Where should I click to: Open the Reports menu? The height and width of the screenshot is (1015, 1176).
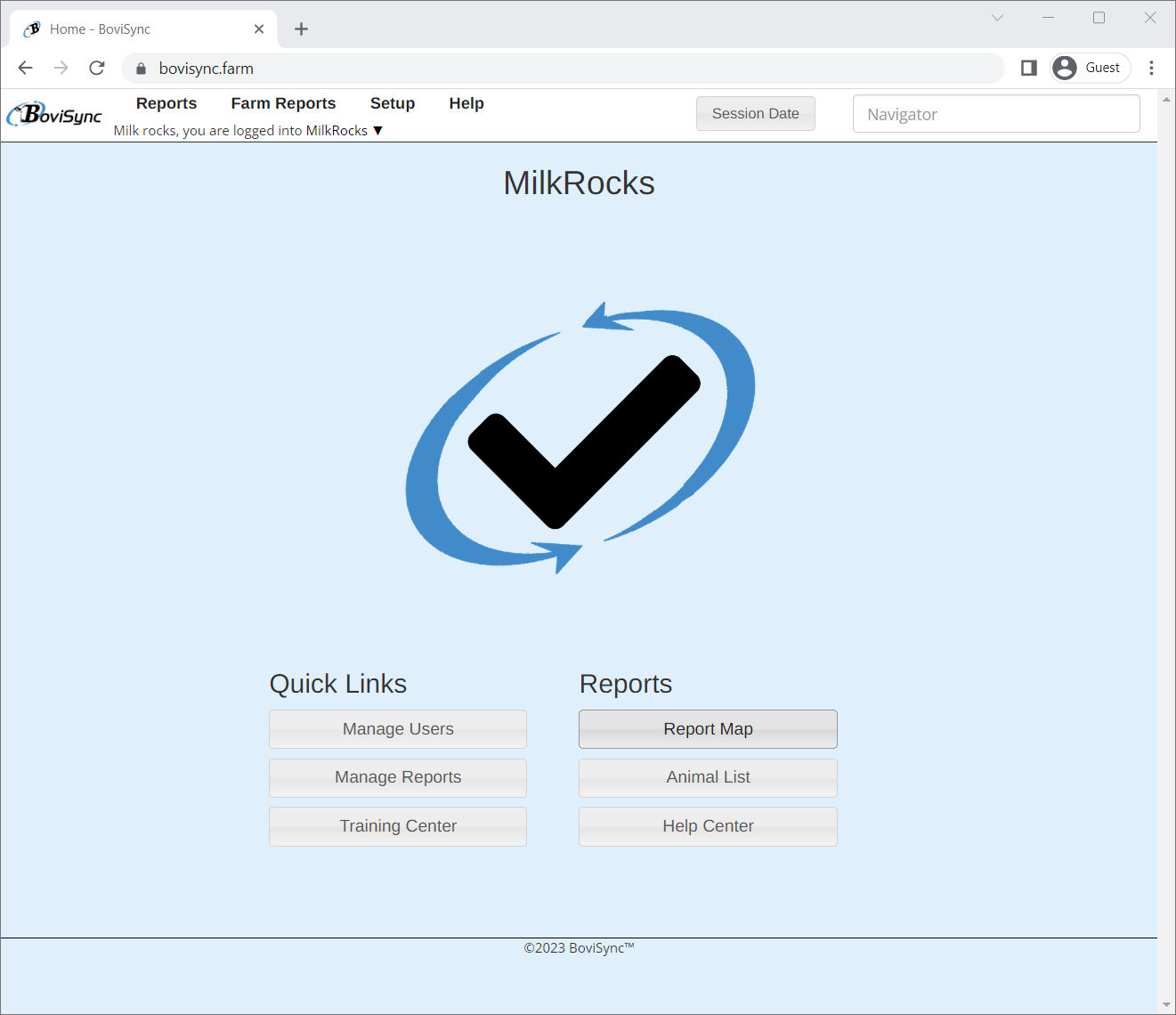(166, 103)
